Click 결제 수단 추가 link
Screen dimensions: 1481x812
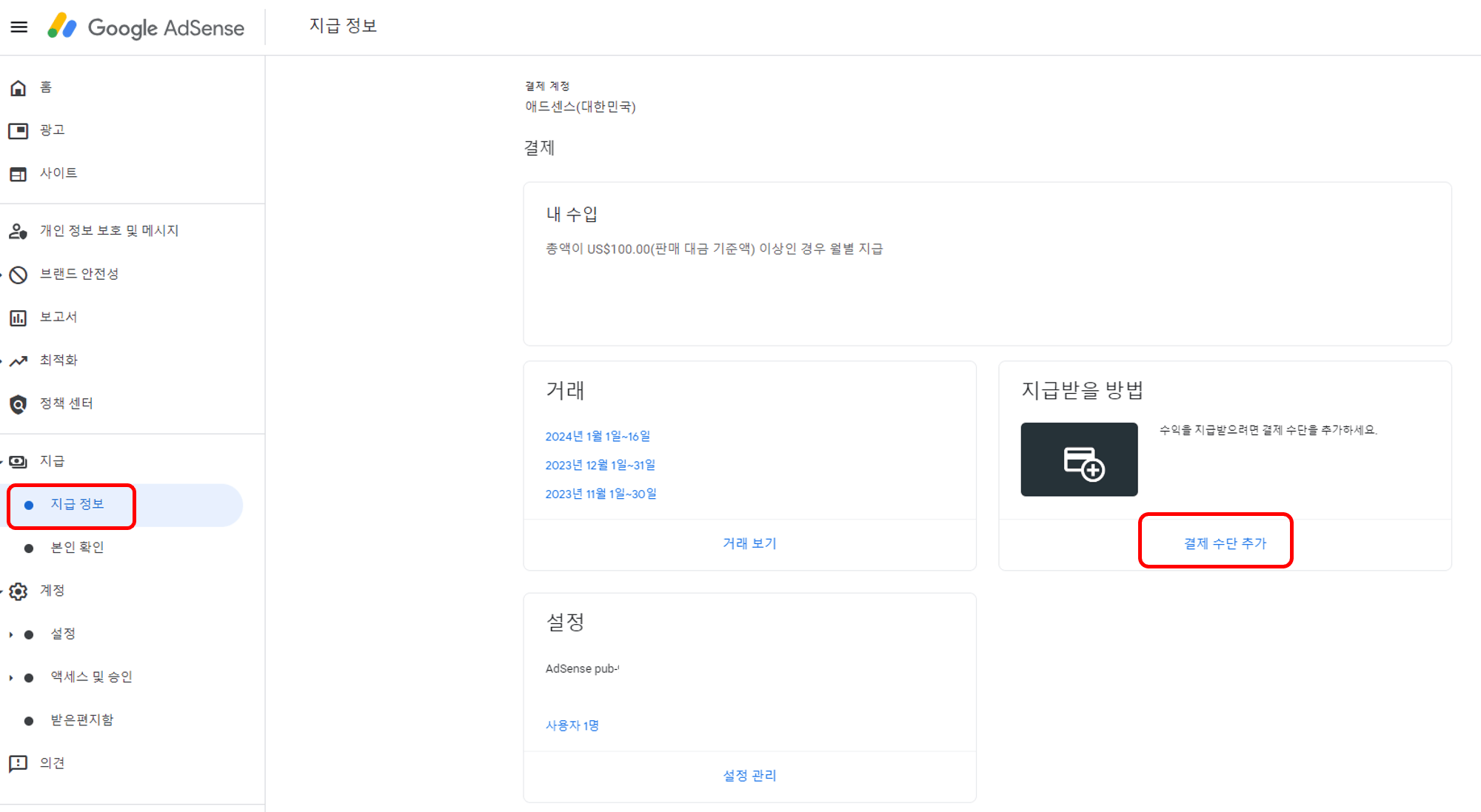click(x=1225, y=543)
